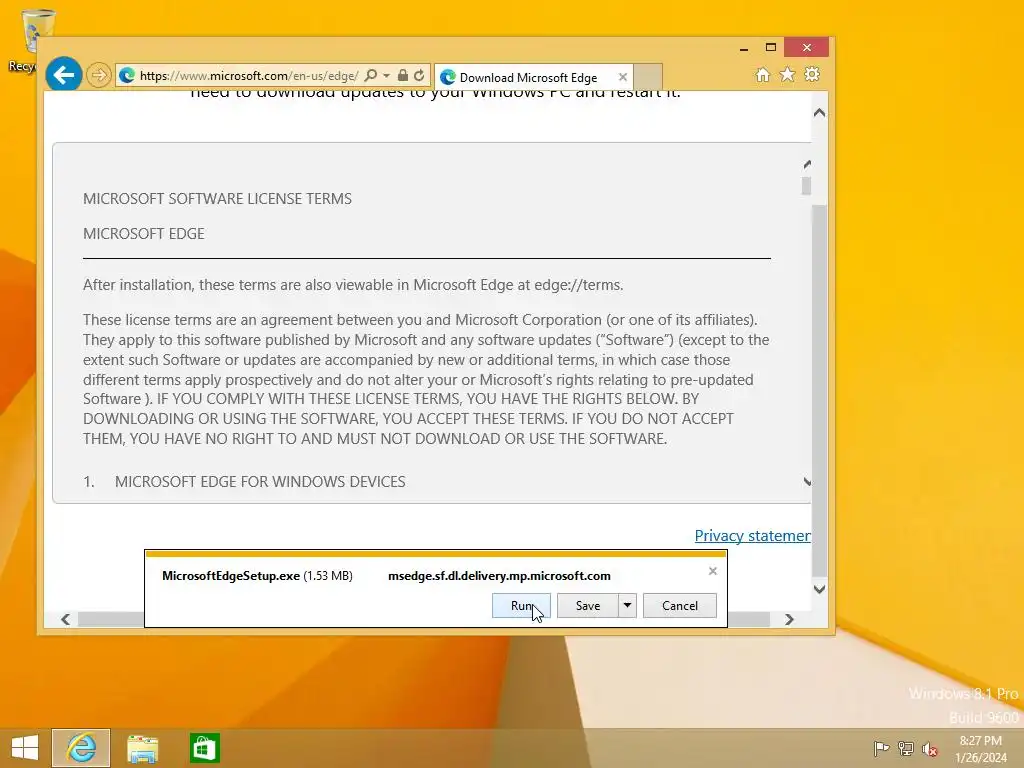Dismiss the download notification bar
Viewport: 1024px width, 768px height.
712,571
